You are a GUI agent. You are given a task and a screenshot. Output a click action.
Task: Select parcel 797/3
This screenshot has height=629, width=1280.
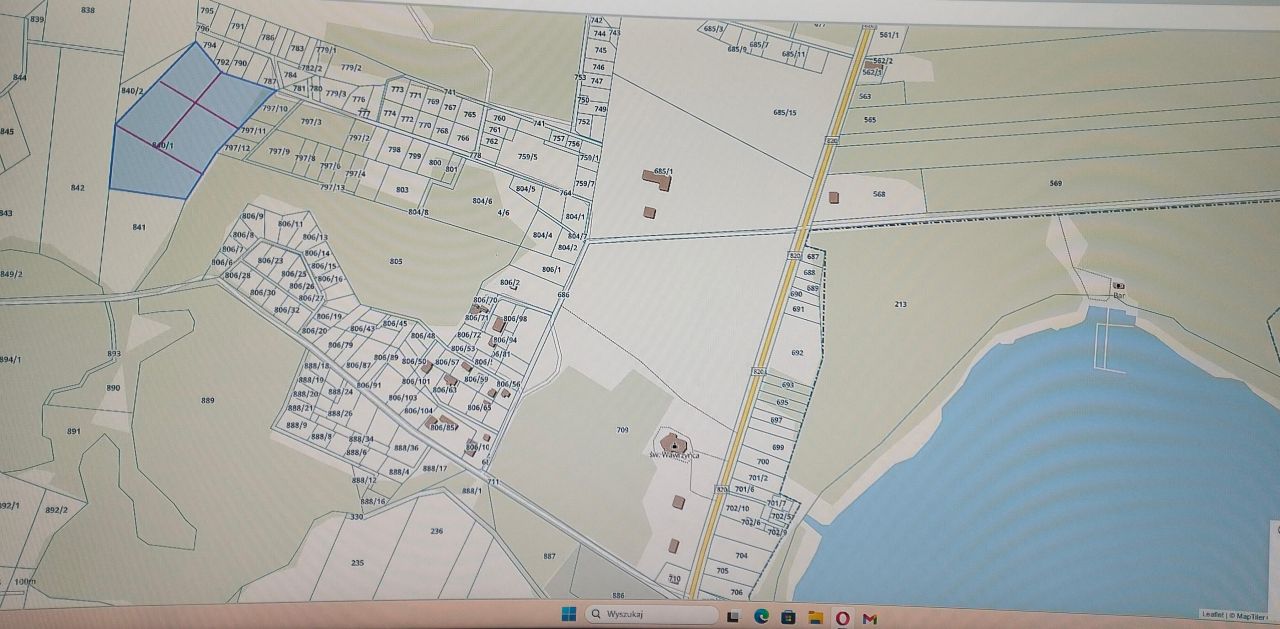coord(311,122)
